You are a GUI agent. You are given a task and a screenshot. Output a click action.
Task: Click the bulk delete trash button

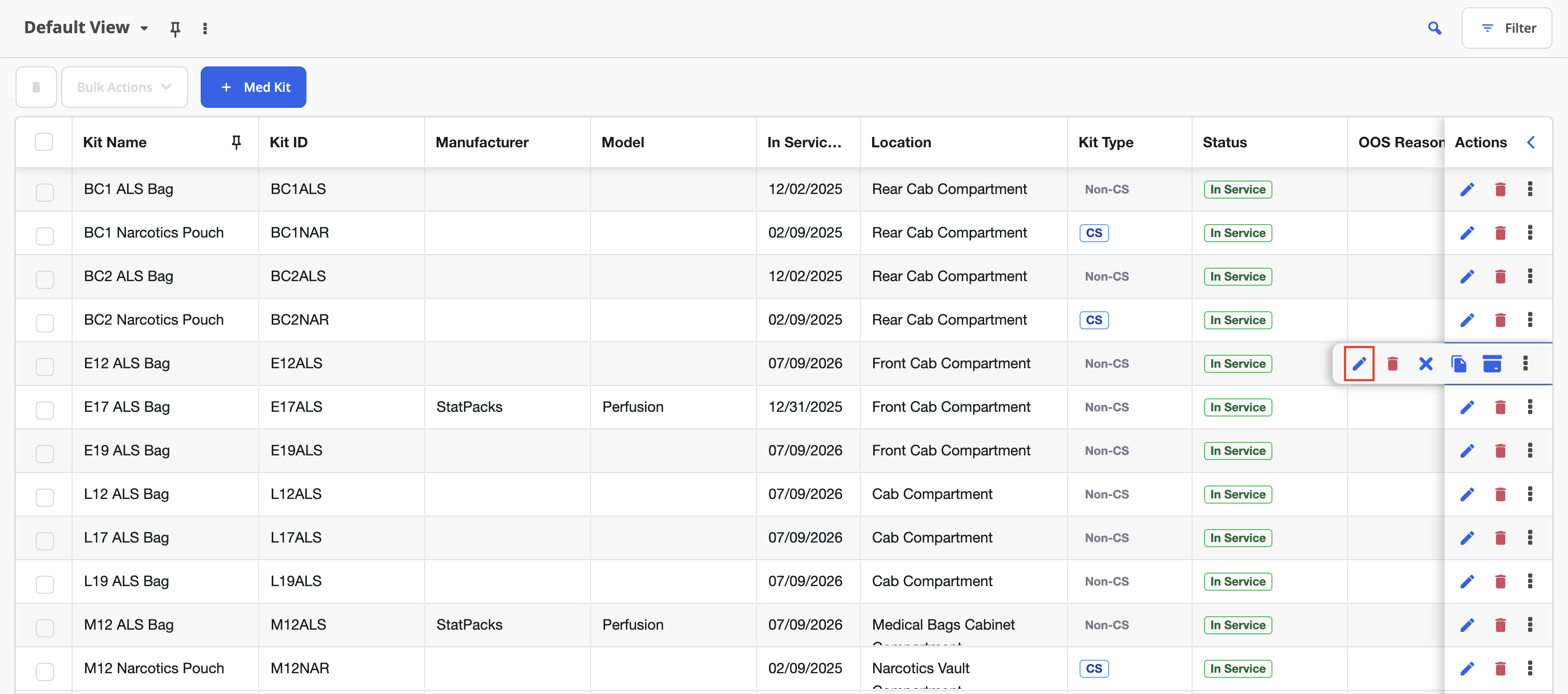(x=36, y=87)
